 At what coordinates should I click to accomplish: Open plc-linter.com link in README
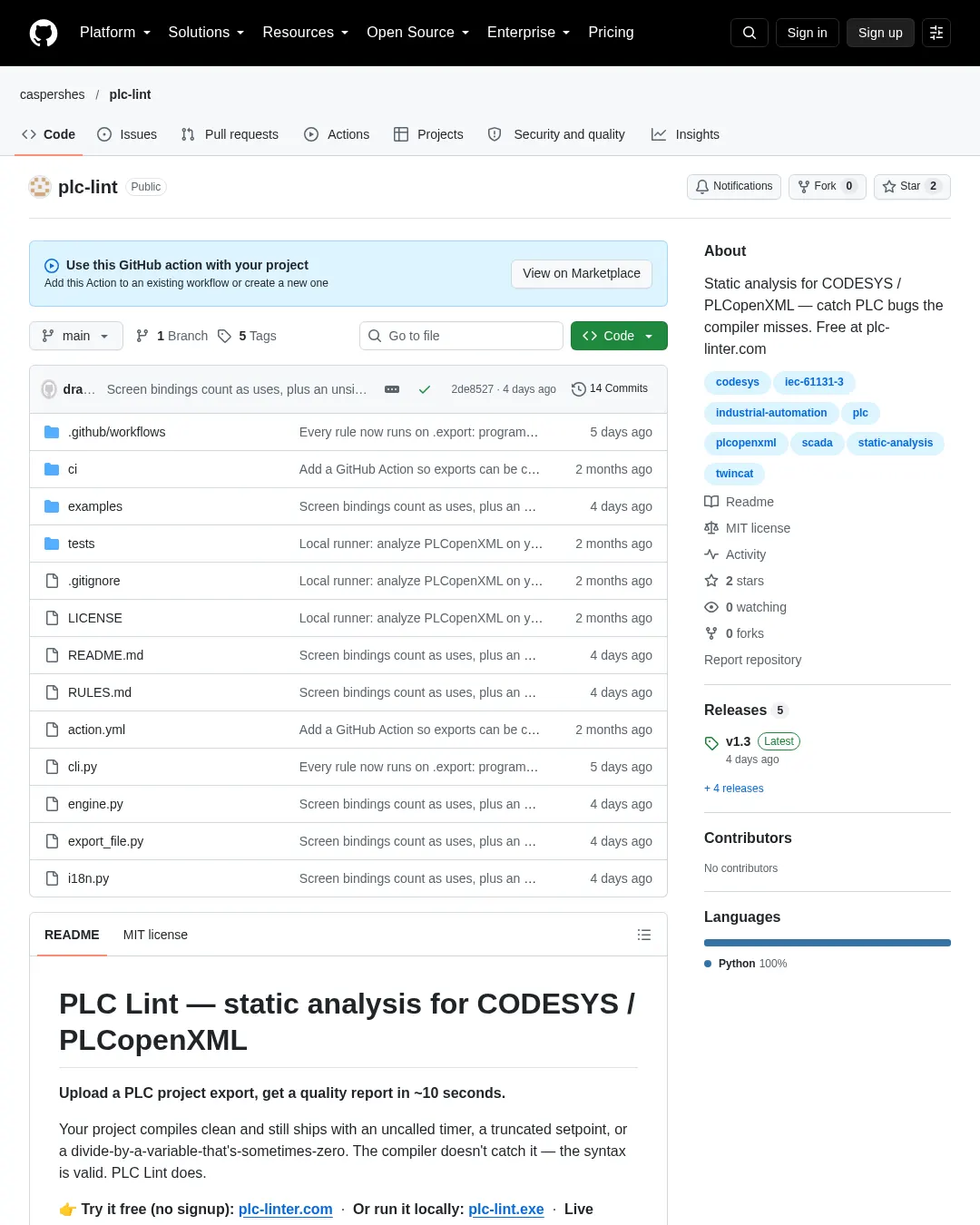tap(285, 1209)
